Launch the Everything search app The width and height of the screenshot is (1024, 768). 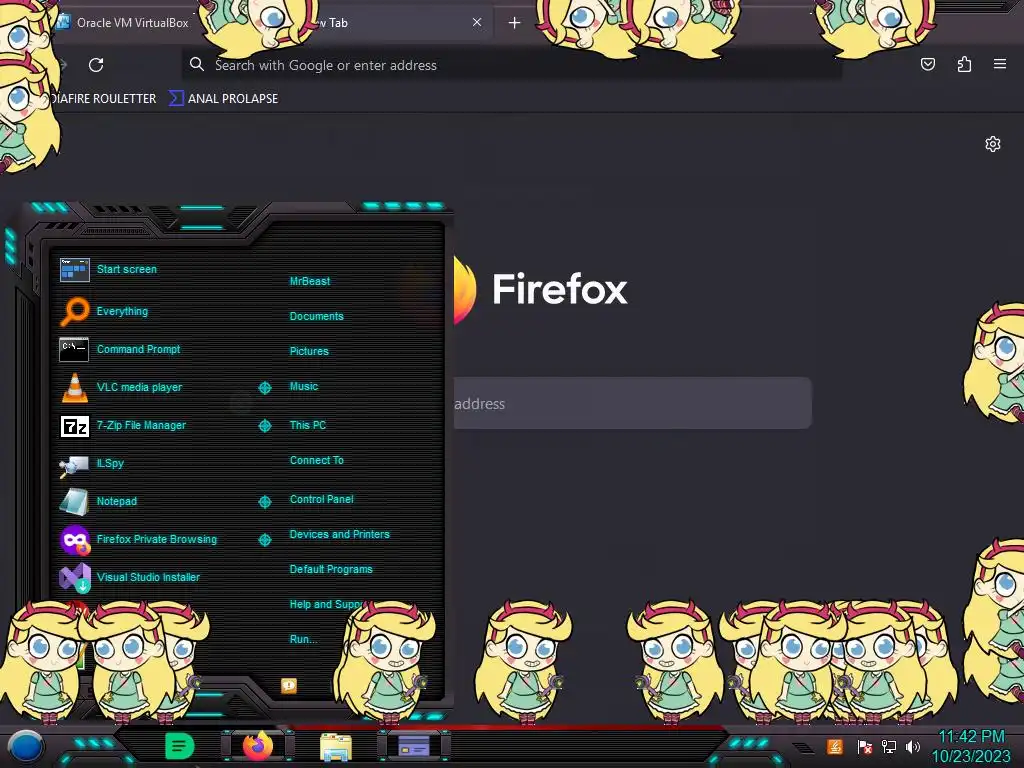(104, 312)
